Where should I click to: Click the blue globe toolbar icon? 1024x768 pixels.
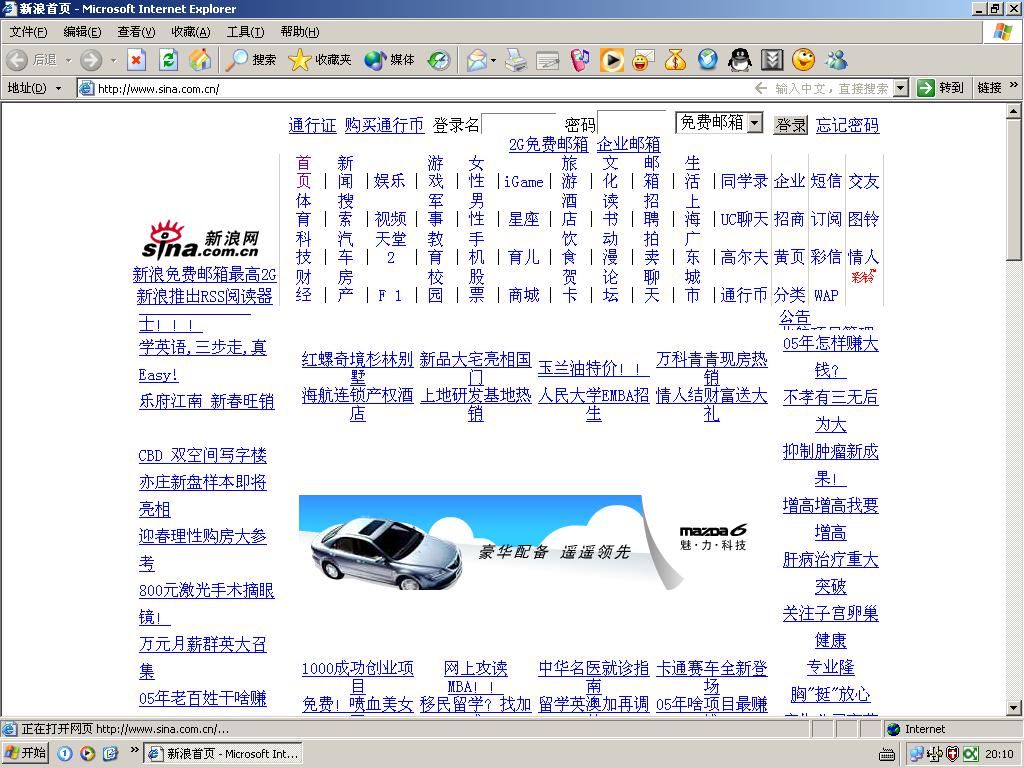[707, 60]
